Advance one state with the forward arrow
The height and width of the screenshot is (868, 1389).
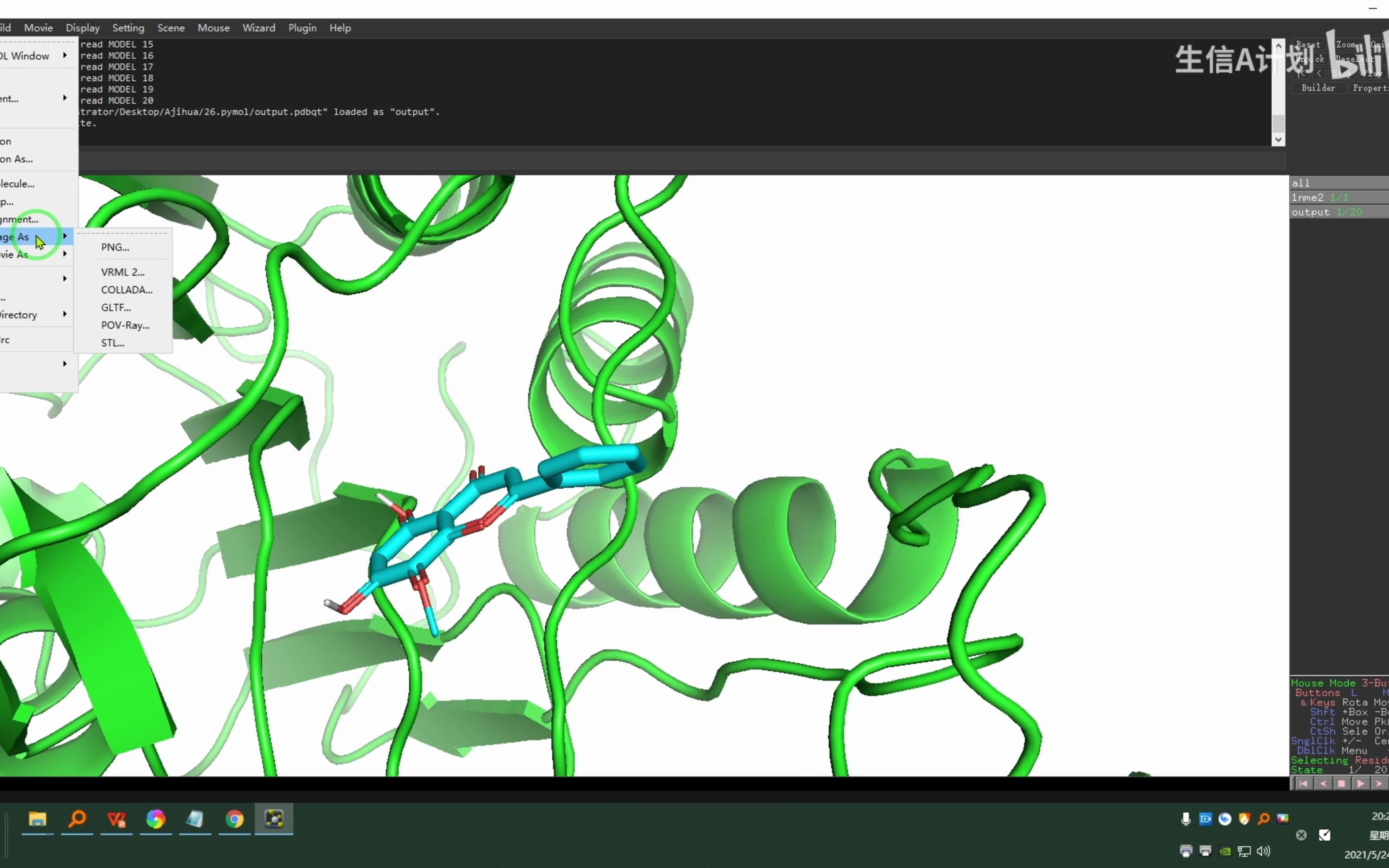1379,784
